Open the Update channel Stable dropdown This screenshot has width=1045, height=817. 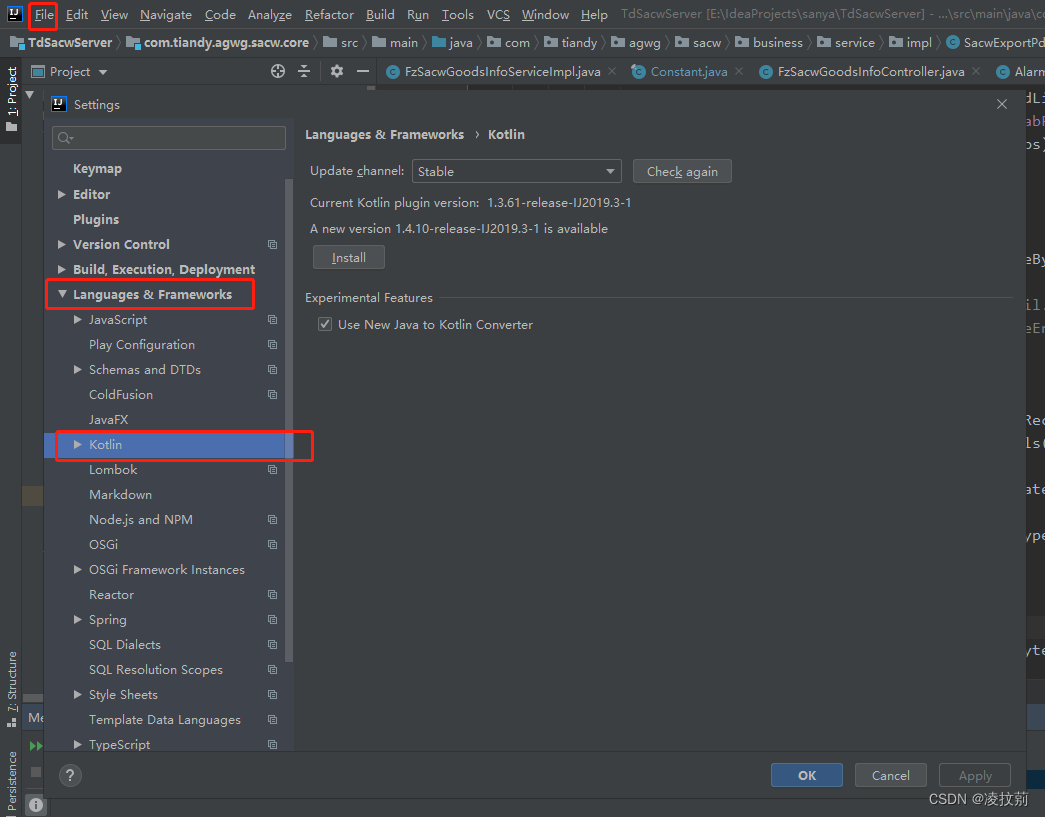pos(517,171)
